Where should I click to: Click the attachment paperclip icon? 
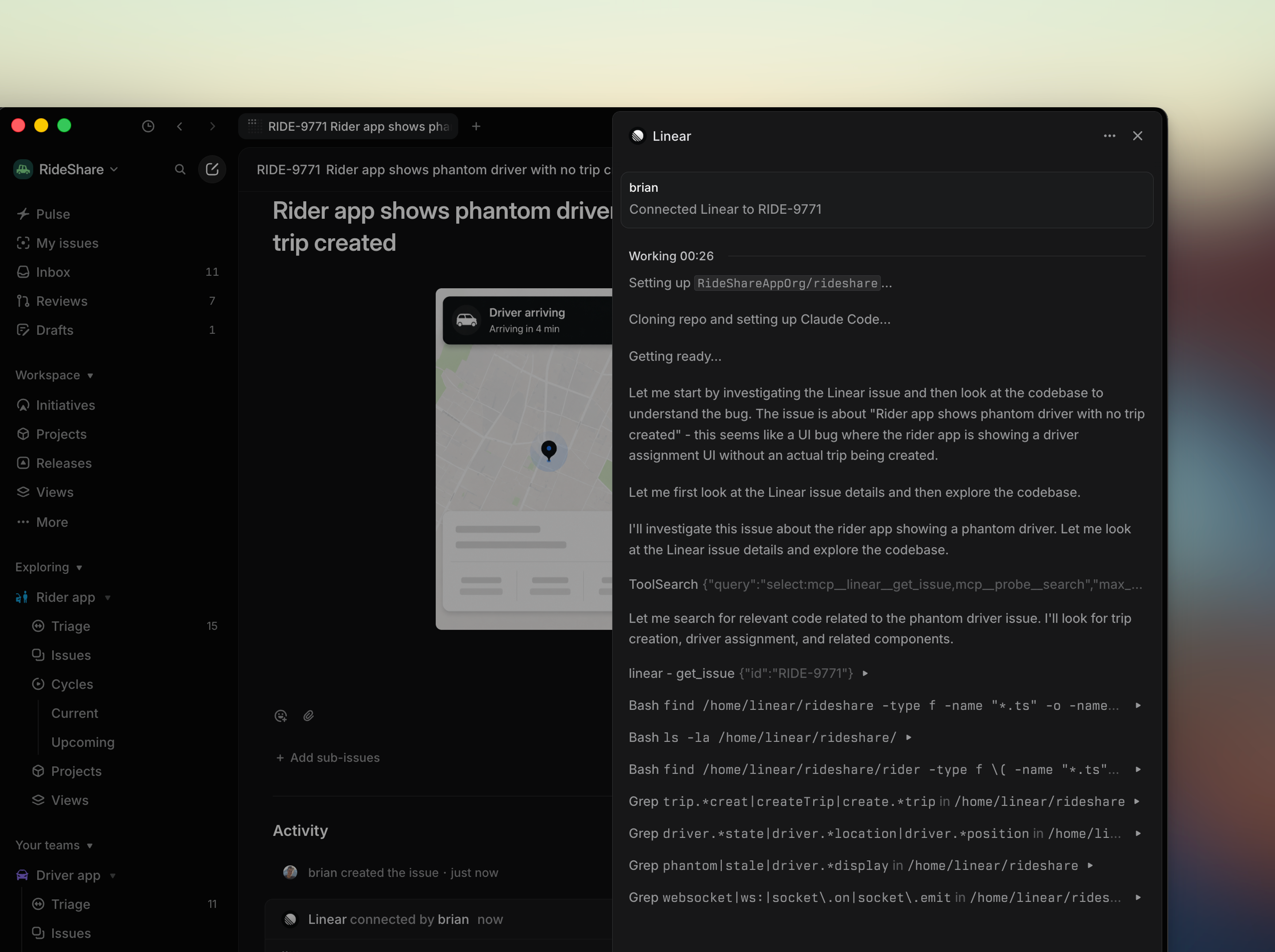309,716
